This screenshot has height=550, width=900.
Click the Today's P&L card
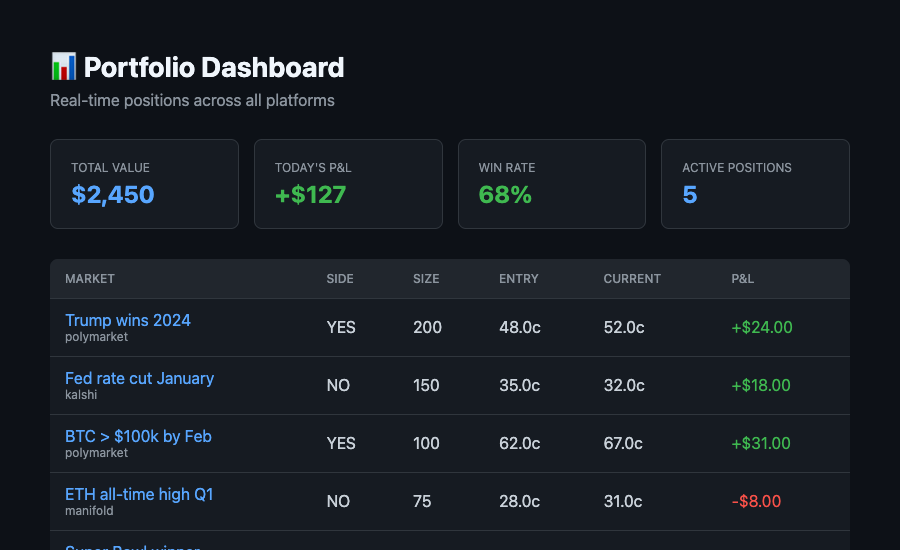(348, 184)
